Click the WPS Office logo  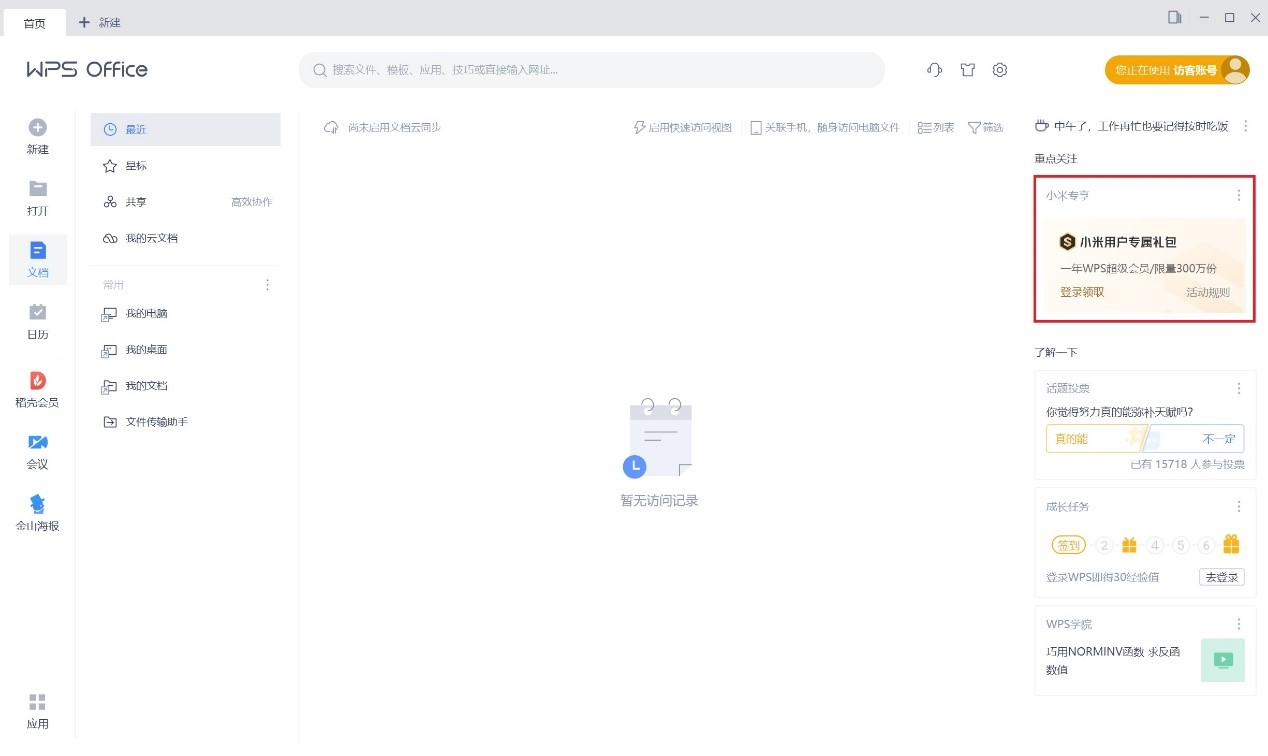click(87, 69)
